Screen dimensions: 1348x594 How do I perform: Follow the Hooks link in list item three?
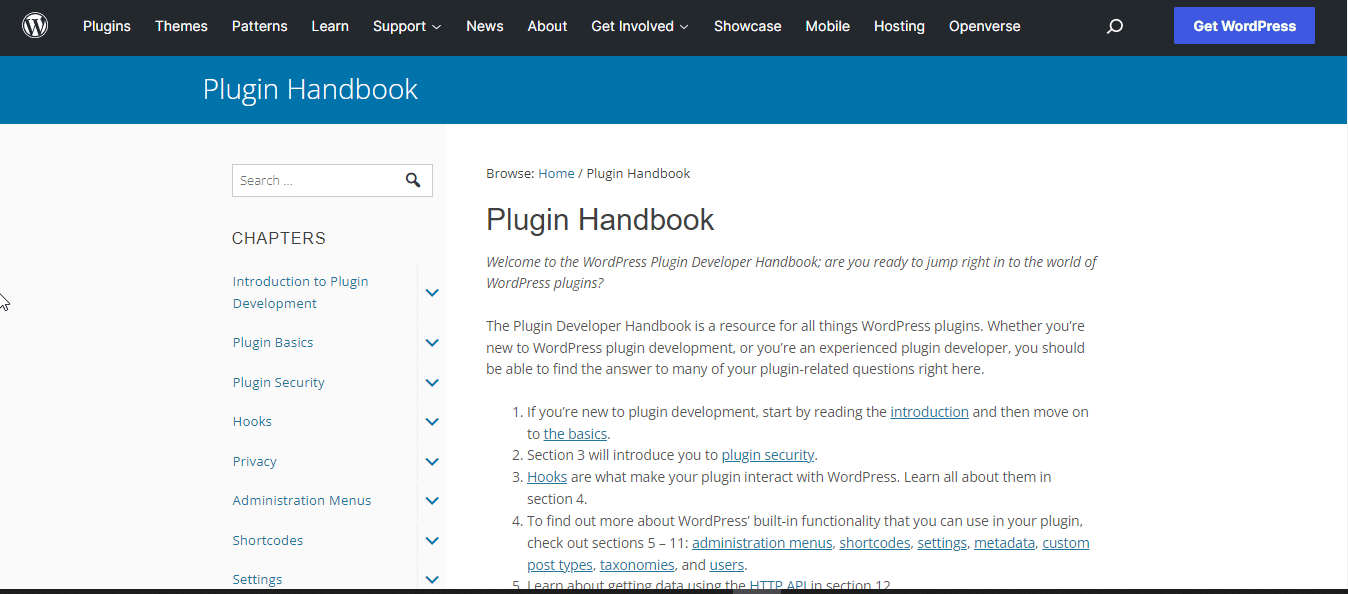(547, 477)
